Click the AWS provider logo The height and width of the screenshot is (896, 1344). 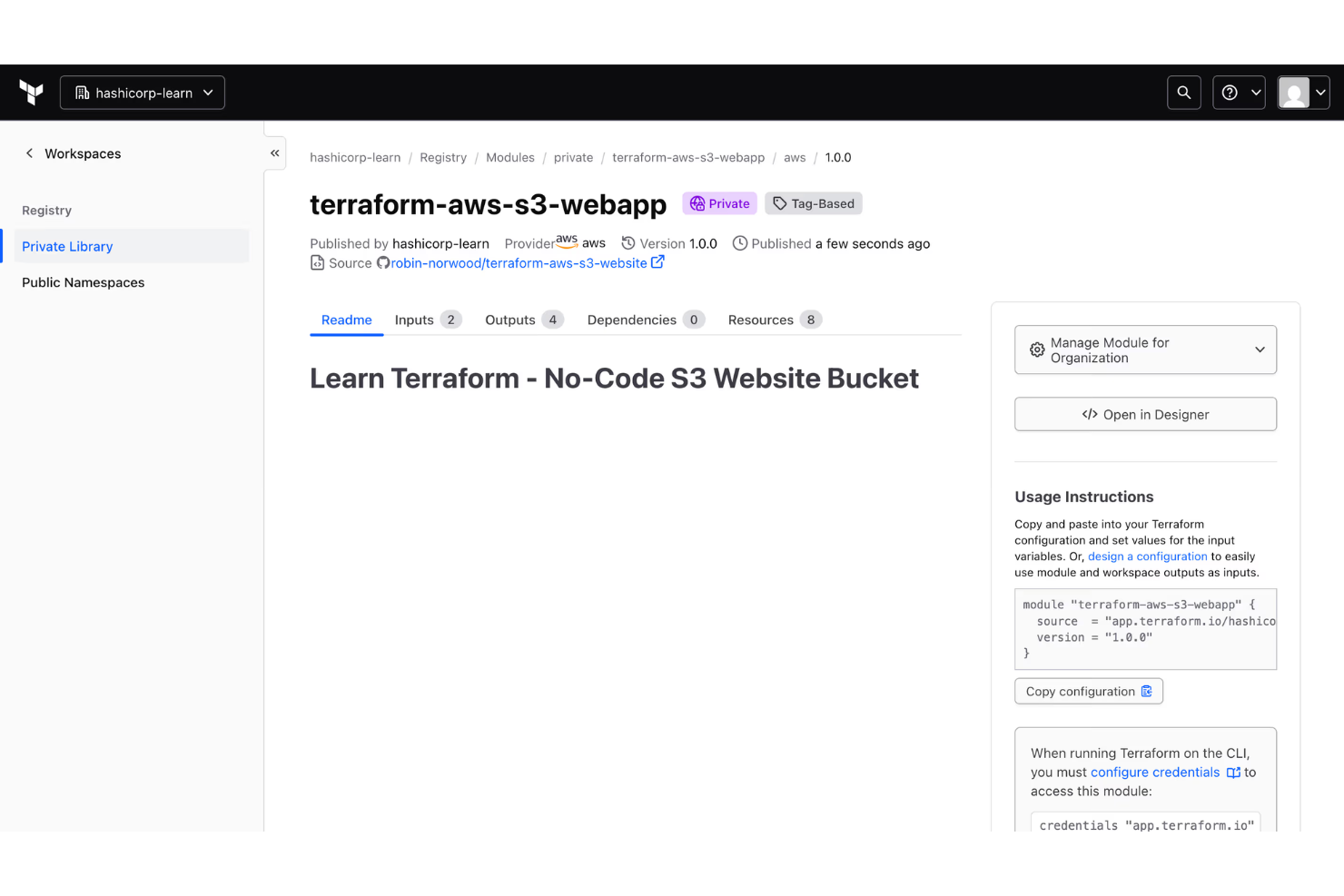coord(567,241)
